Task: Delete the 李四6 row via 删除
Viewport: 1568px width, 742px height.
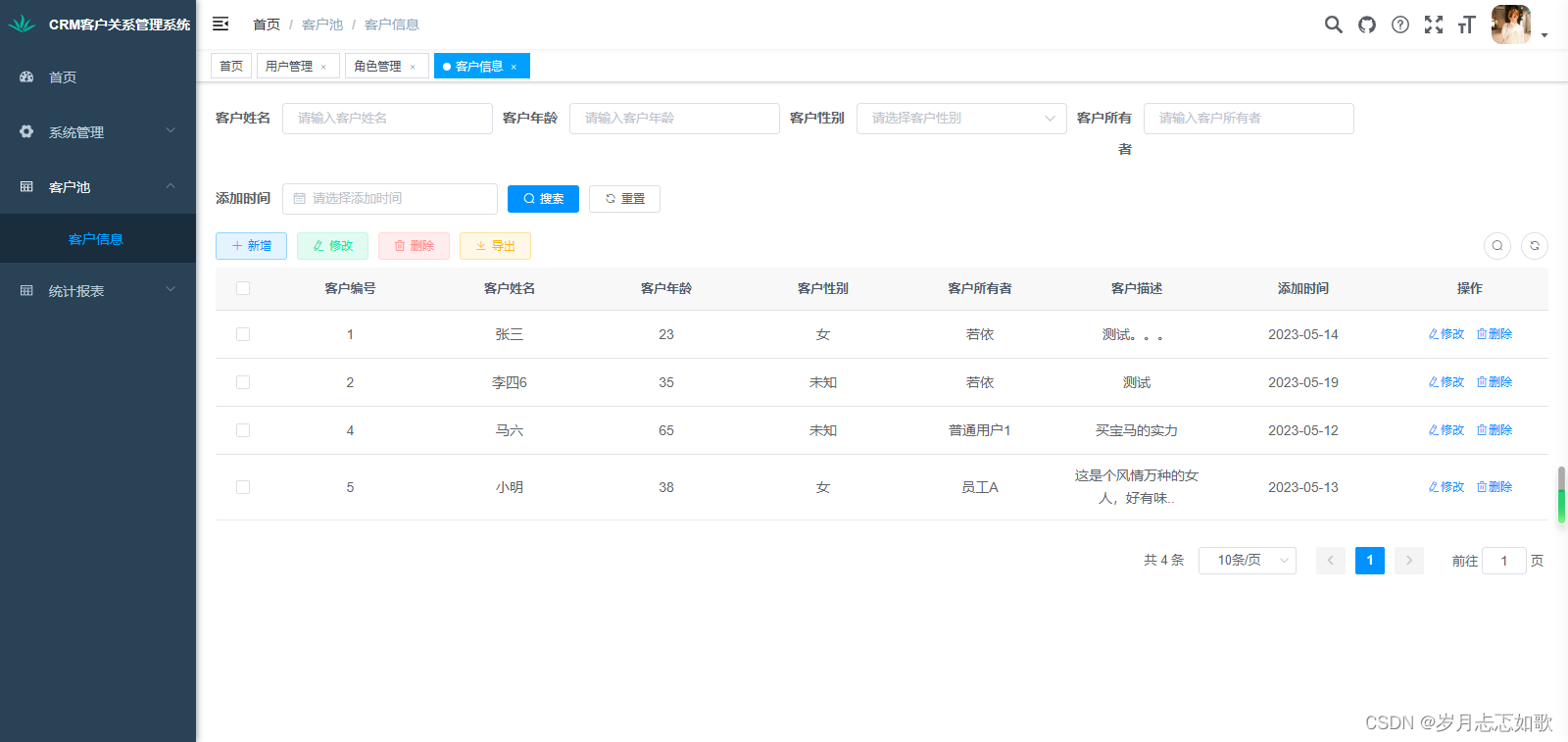Action: (x=1494, y=381)
